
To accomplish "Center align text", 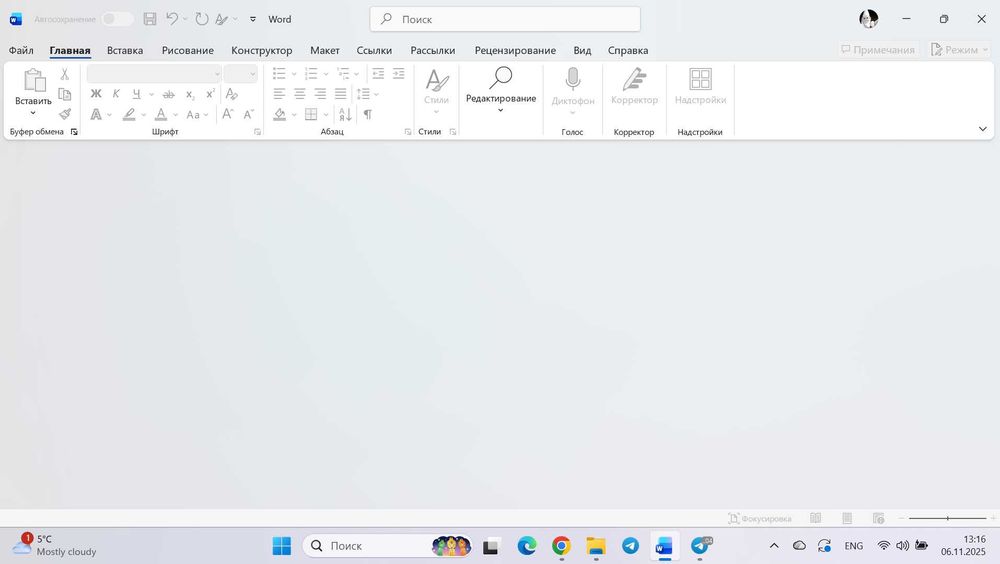I will [x=300, y=94].
